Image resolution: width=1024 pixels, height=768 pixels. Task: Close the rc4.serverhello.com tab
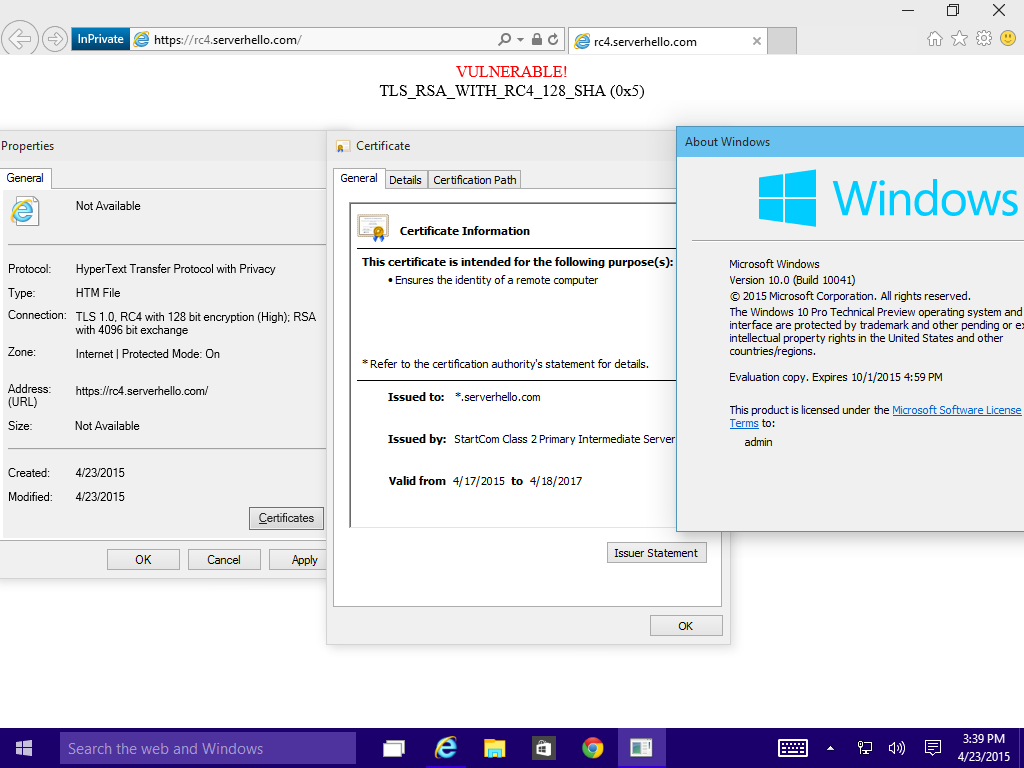click(x=757, y=41)
